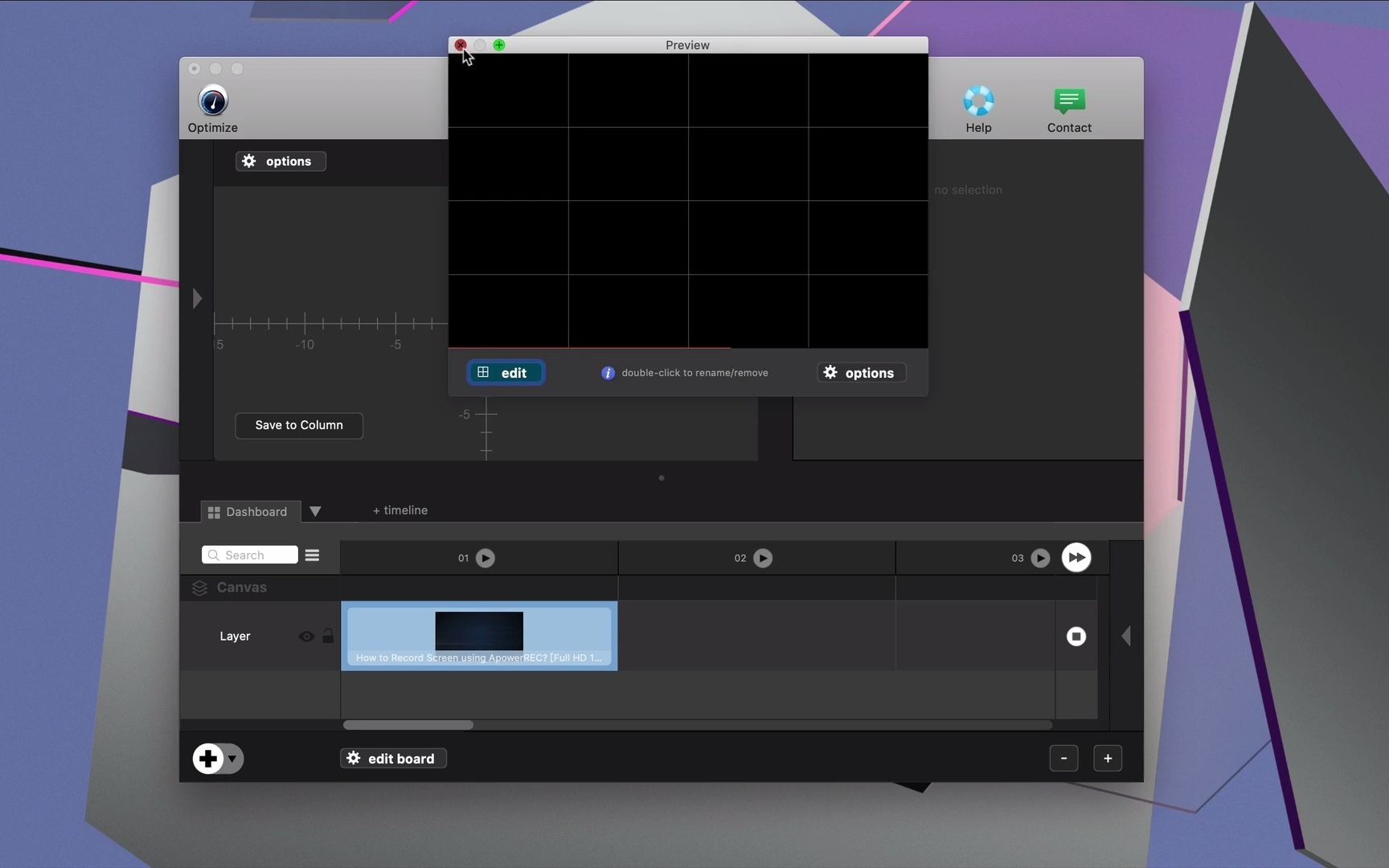Play column 02
1389x868 pixels.
click(x=763, y=558)
